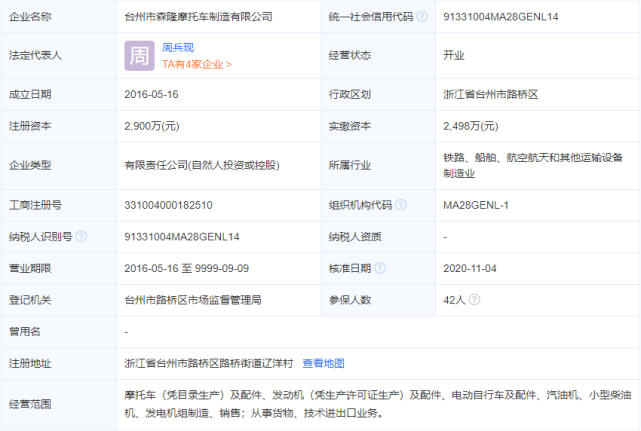The height and width of the screenshot is (431, 641).
Task: Select registration number 331004000182510
Action: [x=168, y=205]
